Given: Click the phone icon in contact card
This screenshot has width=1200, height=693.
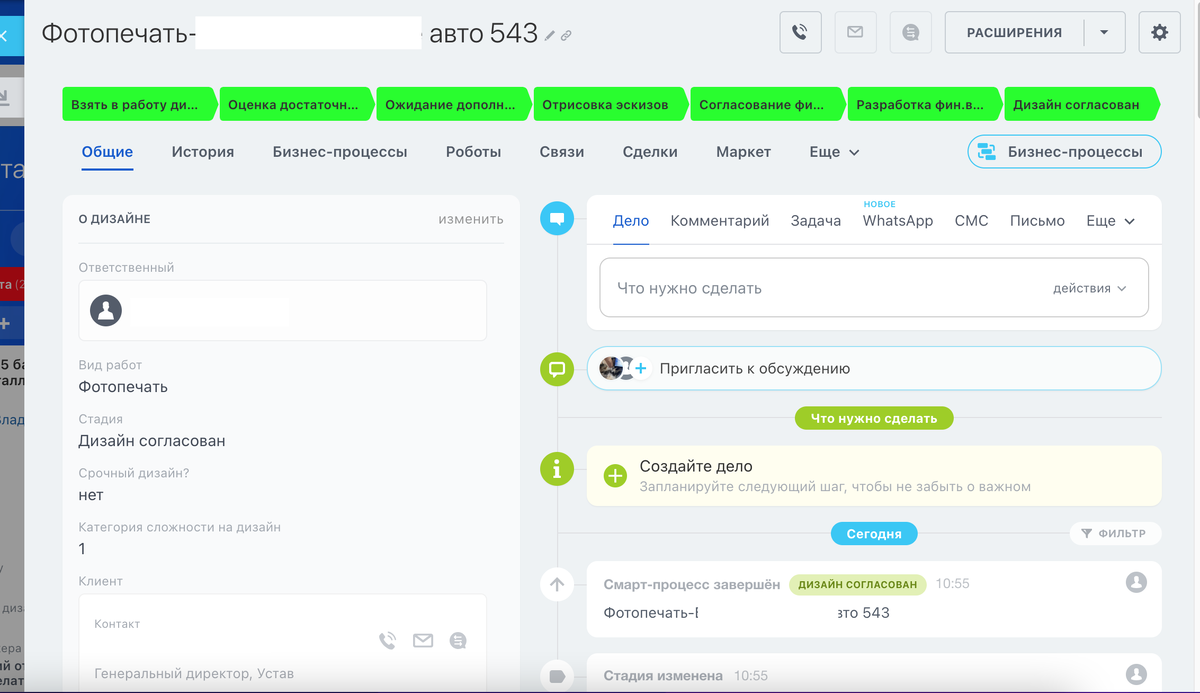Looking at the screenshot, I should (x=388, y=641).
